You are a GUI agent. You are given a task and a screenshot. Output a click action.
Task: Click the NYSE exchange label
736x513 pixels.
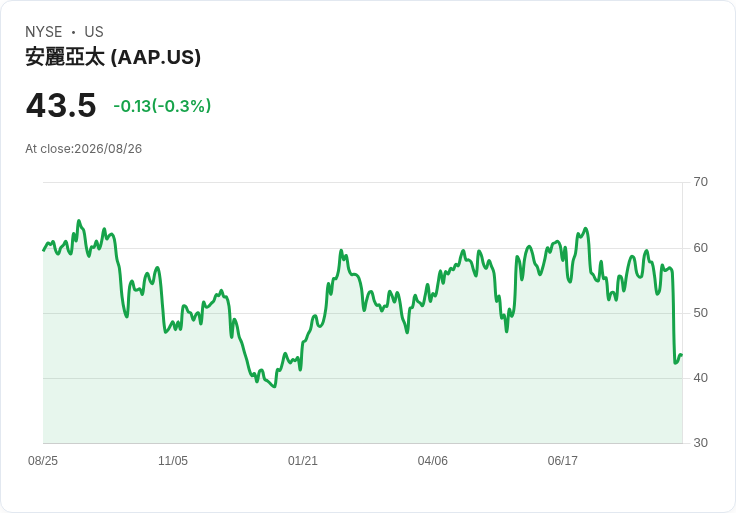44,32
